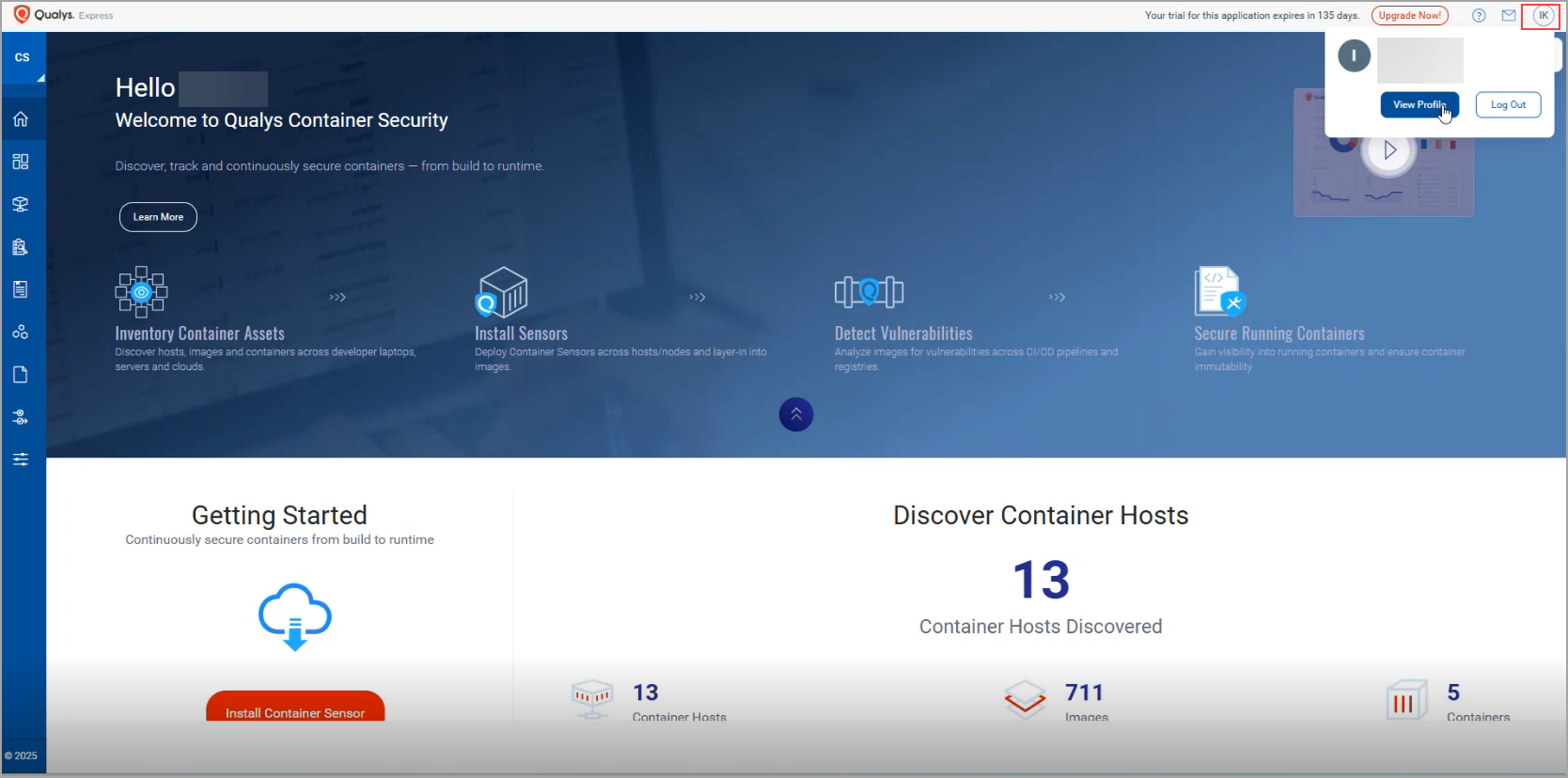Image resolution: width=1568 pixels, height=778 pixels.
Task: Click Inventory Container Assets icon
Action: (141, 292)
